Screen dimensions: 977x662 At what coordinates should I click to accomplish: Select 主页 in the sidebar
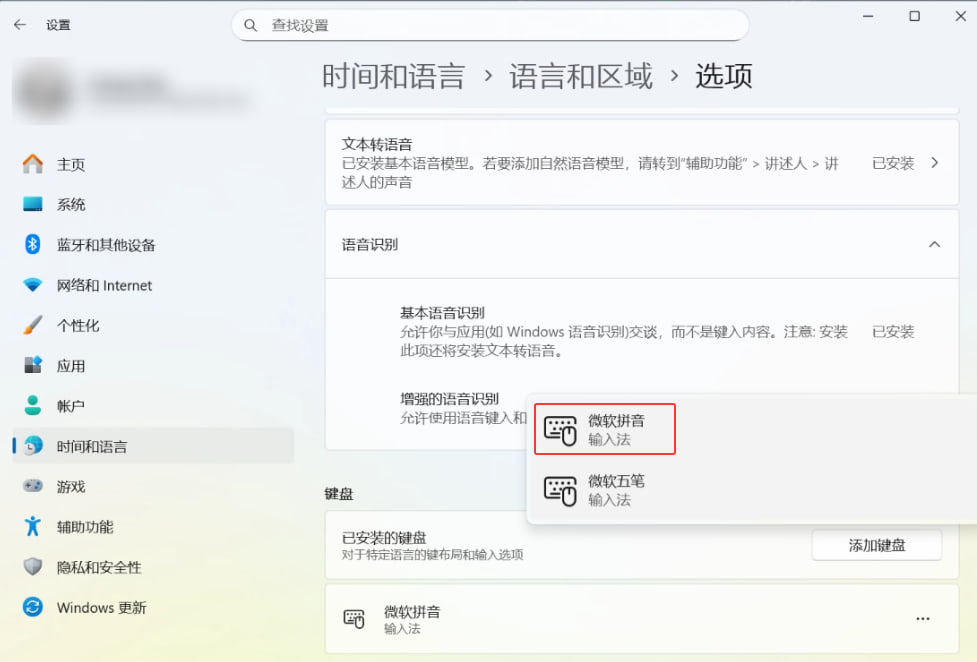[153, 164]
